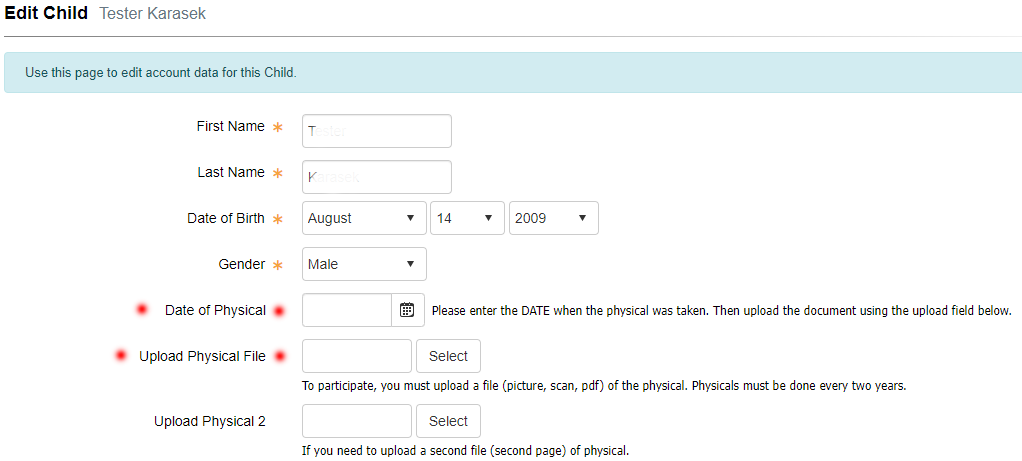Image resolution: width=1022 pixels, height=461 pixels.
Task: Click into the Date of Physical input
Action: 347,310
